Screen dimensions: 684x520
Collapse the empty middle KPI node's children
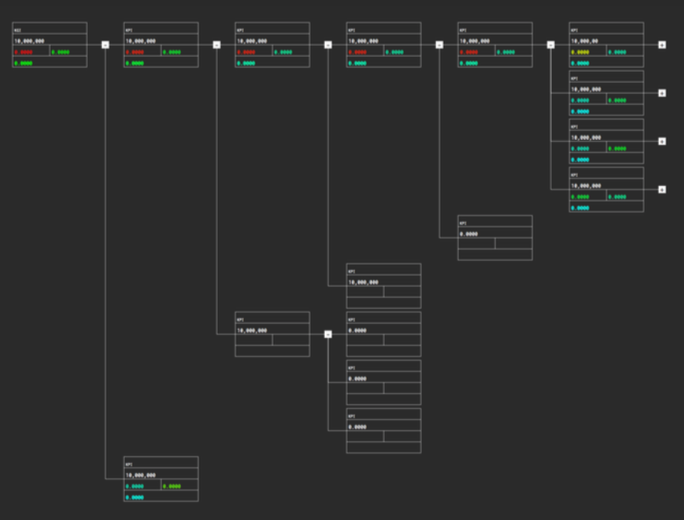328,334
